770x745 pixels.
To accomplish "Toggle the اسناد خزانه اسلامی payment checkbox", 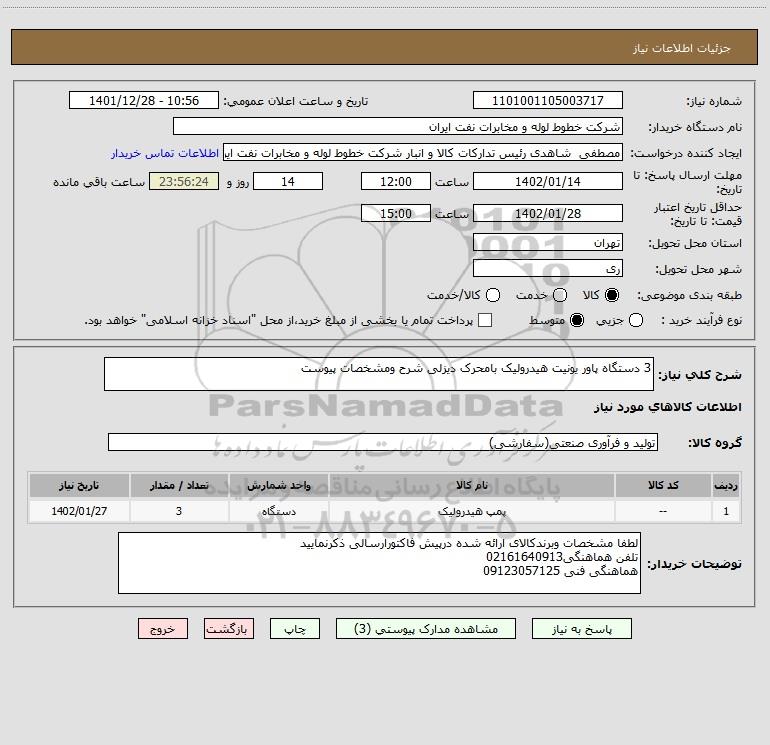I will [485, 321].
